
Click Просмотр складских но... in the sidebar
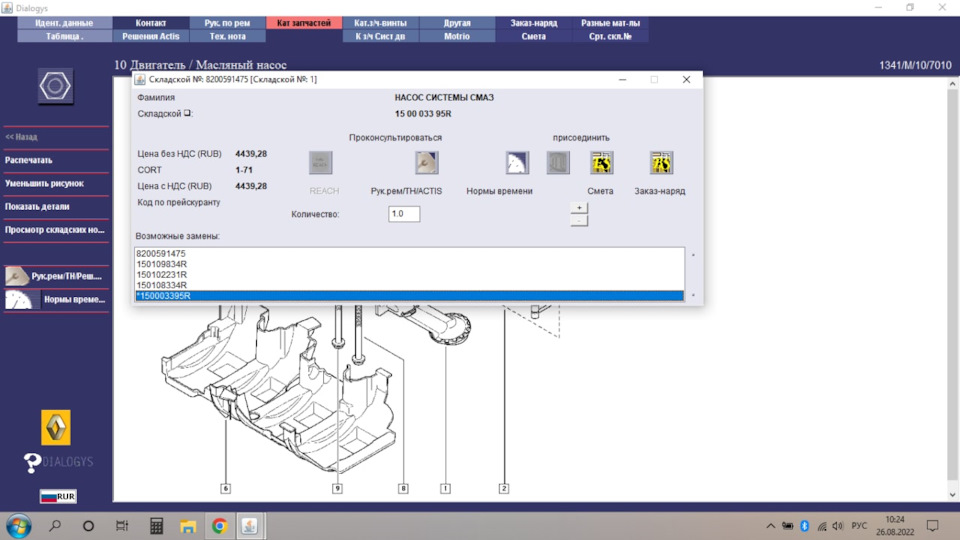coord(56,230)
